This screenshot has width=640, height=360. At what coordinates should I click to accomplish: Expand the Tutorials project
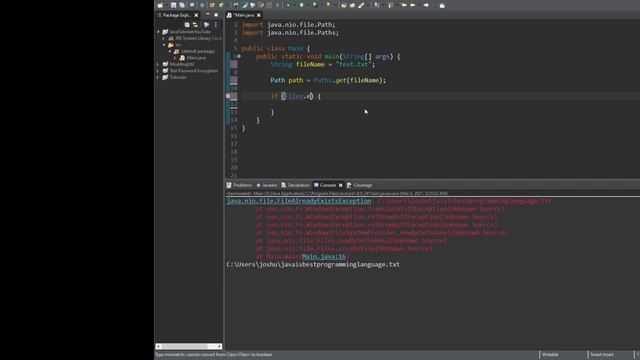click(158, 77)
